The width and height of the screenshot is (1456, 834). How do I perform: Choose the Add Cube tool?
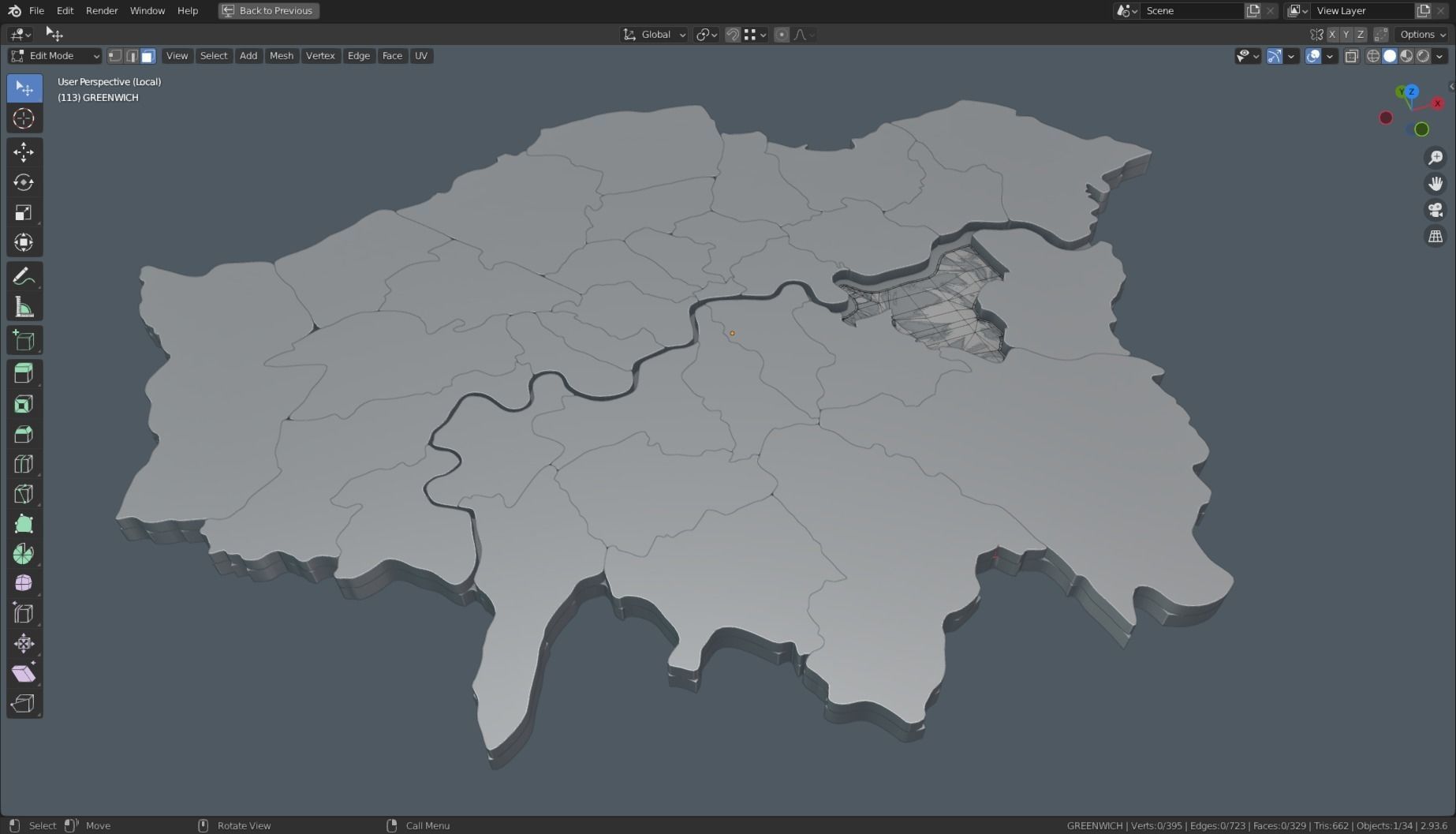pos(24,341)
